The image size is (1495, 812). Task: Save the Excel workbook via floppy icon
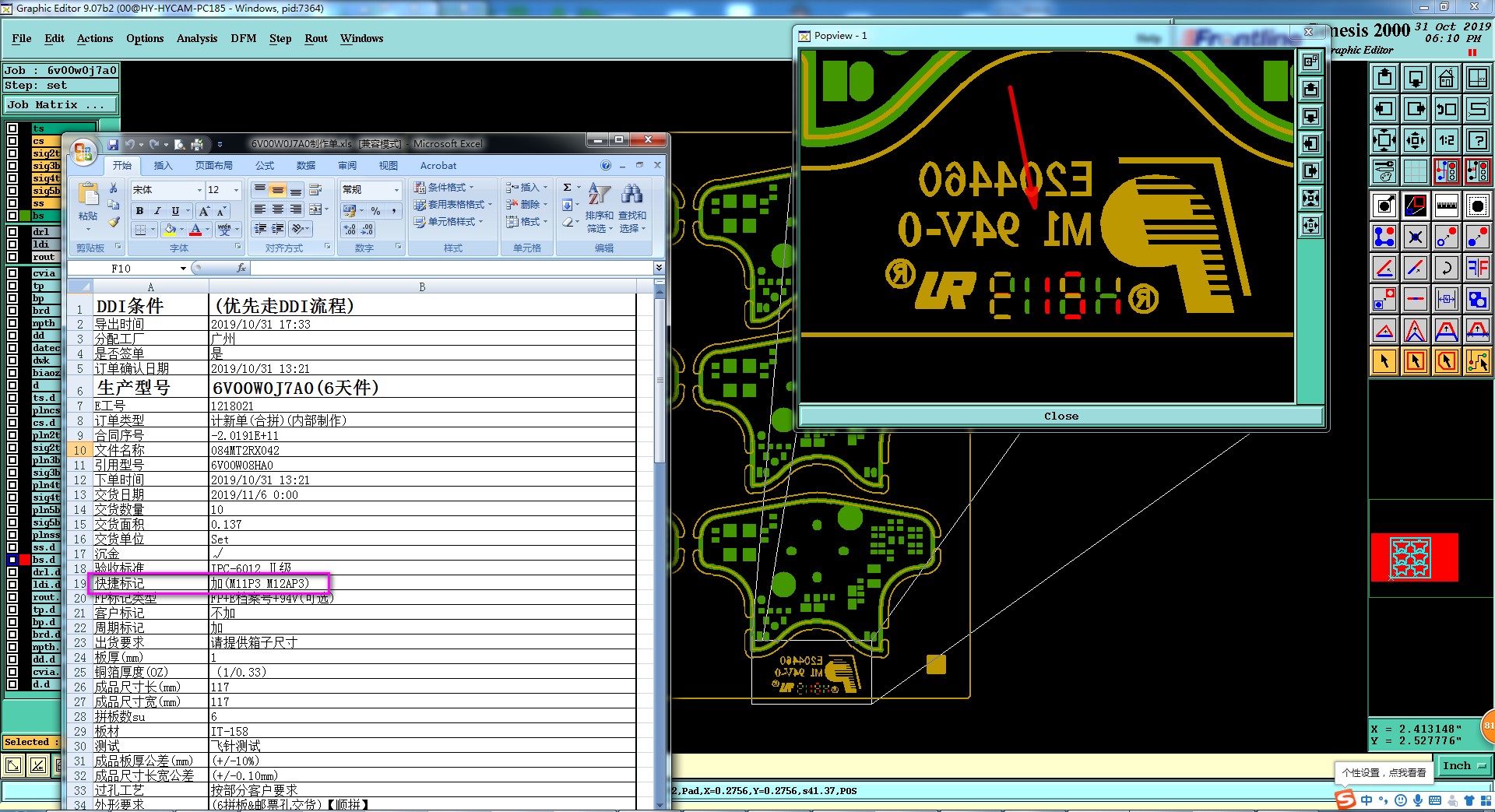[x=113, y=144]
